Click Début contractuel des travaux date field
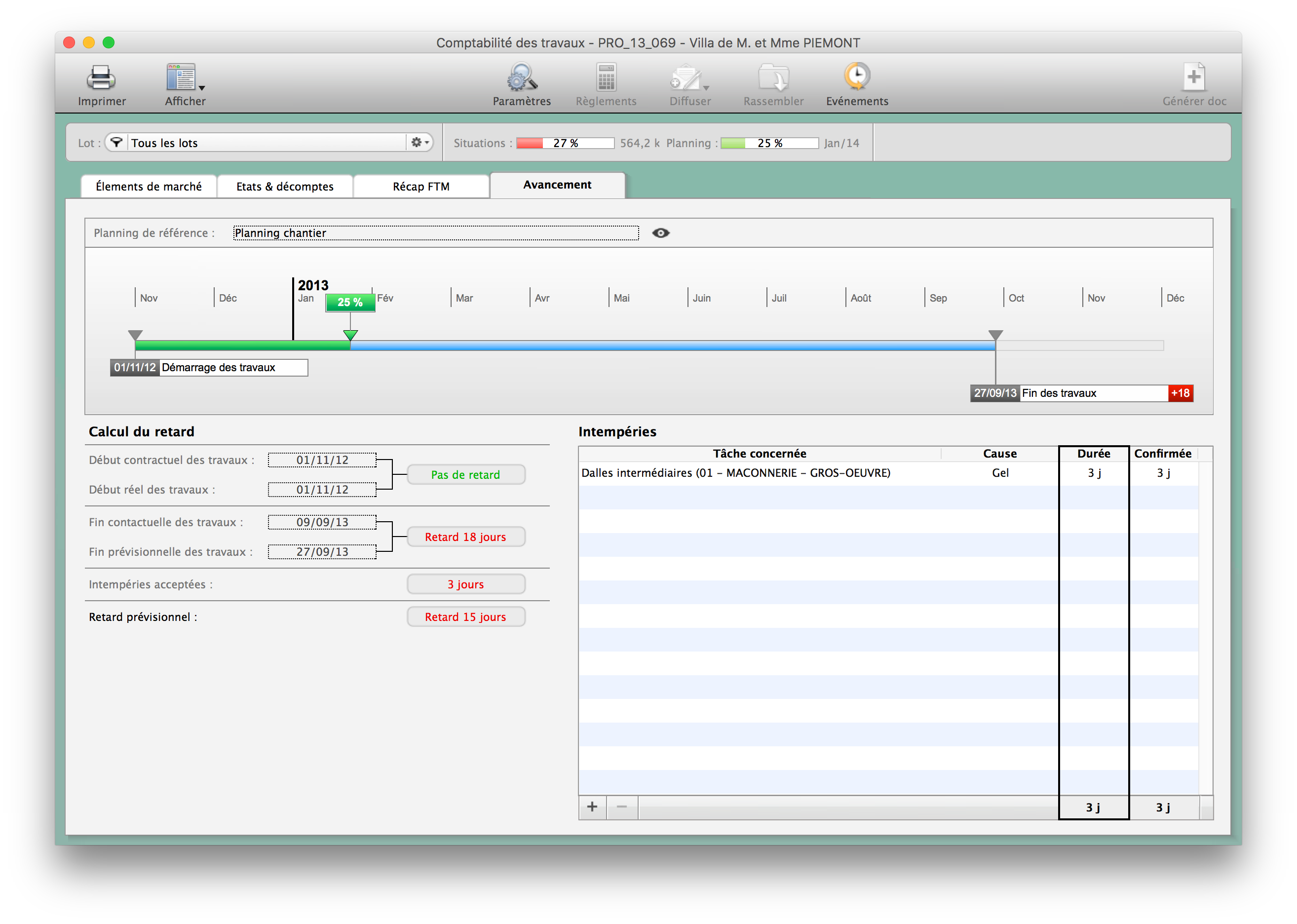The height and width of the screenshot is (924, 1297). 322,460
